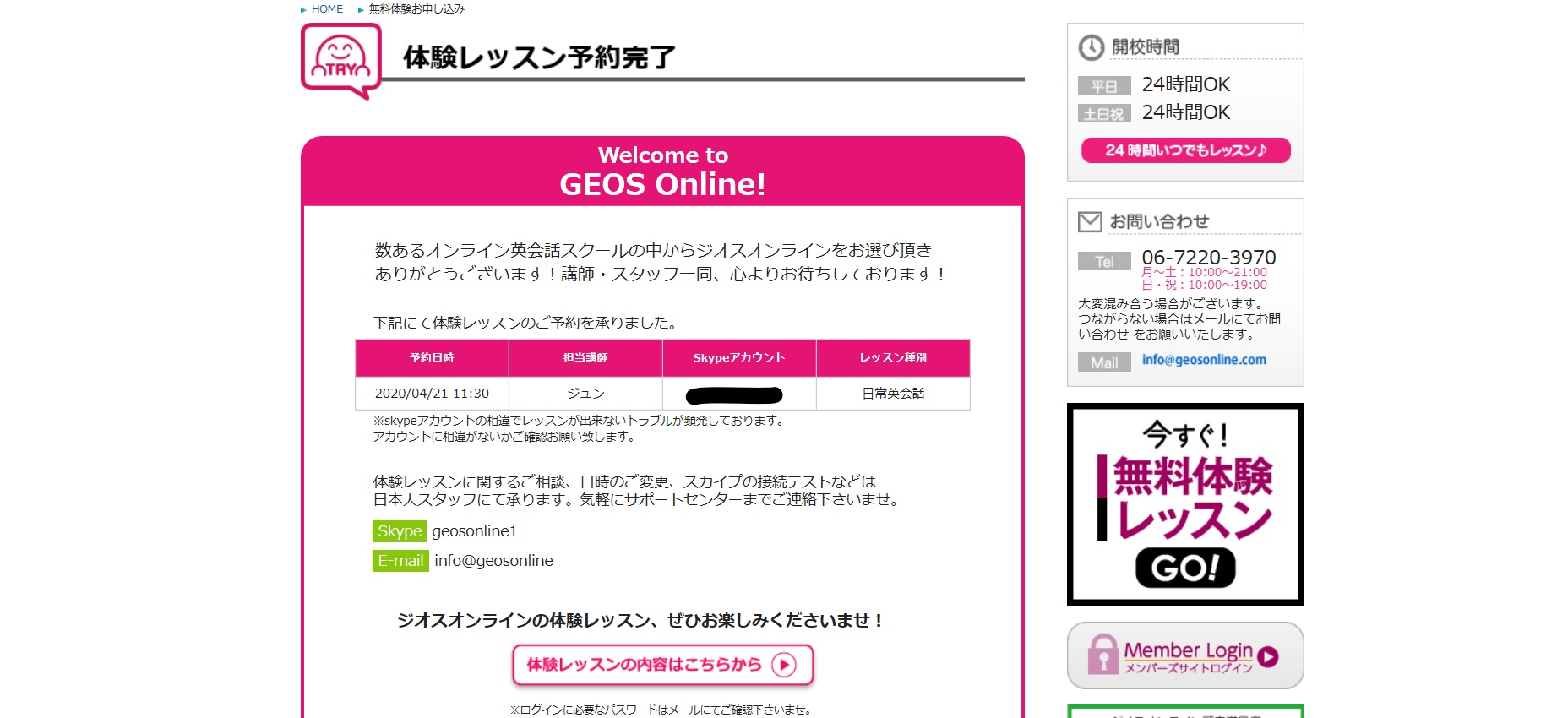This screenshot has width=1568, height=718.
Task: Click the 担当講師 column header
Action: point(585,358)
